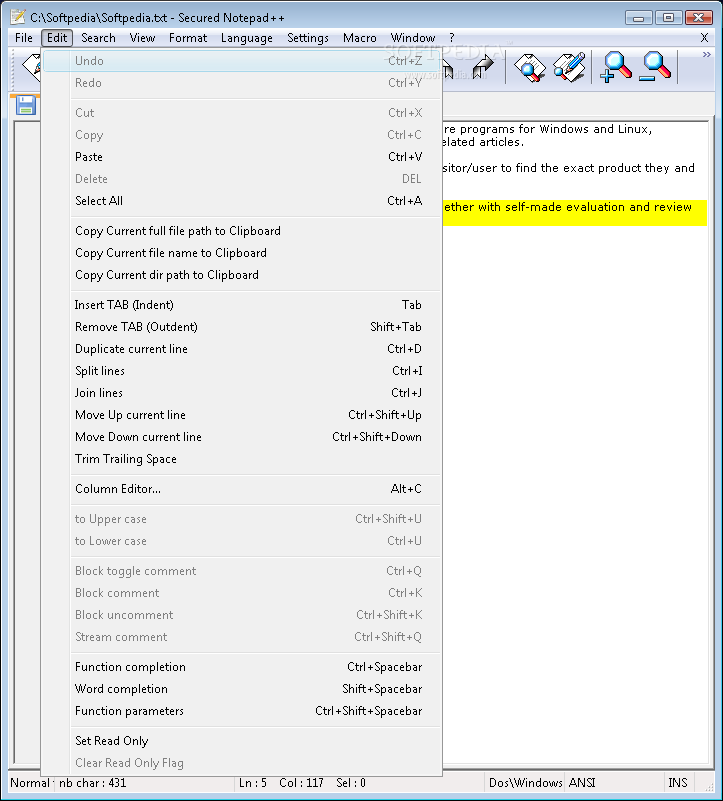Select Duplicate current line
Screen dimensions: 723x801
pyautogui.click(x=241, y=349)
